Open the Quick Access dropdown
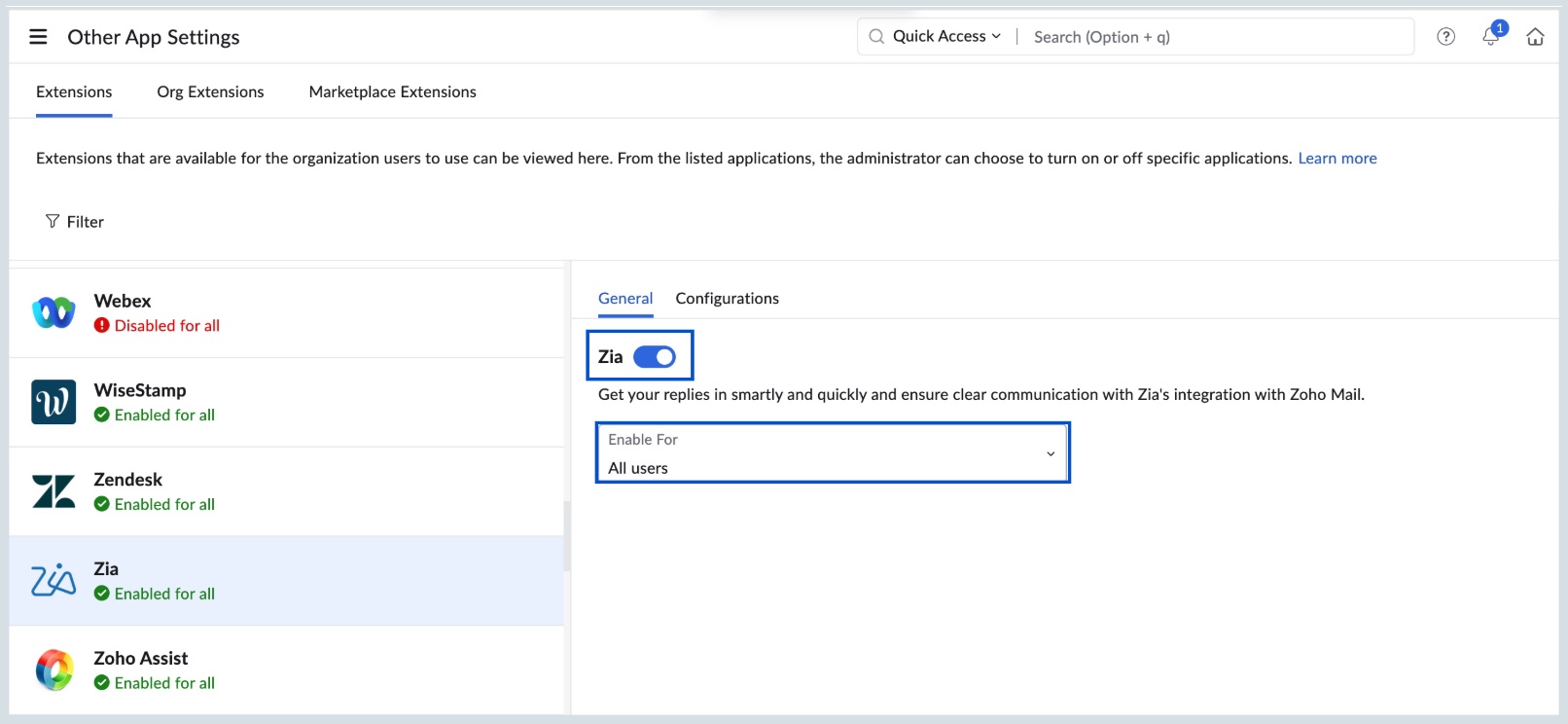This screenshot has height=724, width=1568. coord(945,37)
